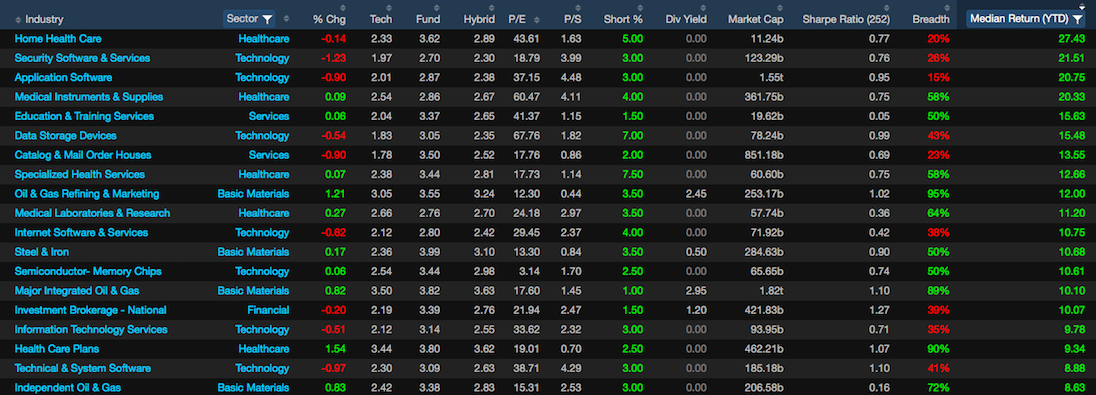1096x395 pixels.
Task: Sort by the % Chg column header
Action: pyautogui.click(x=328, y=20)
